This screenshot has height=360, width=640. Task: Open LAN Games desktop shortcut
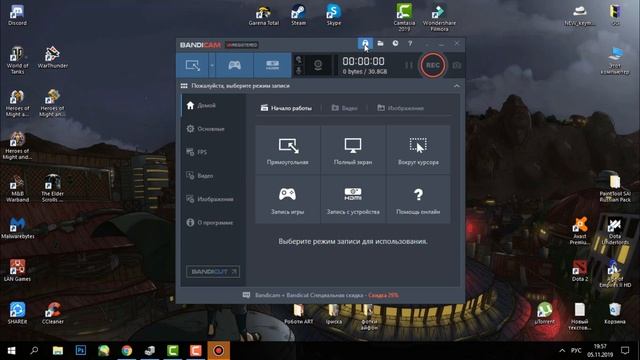(17, 271)
